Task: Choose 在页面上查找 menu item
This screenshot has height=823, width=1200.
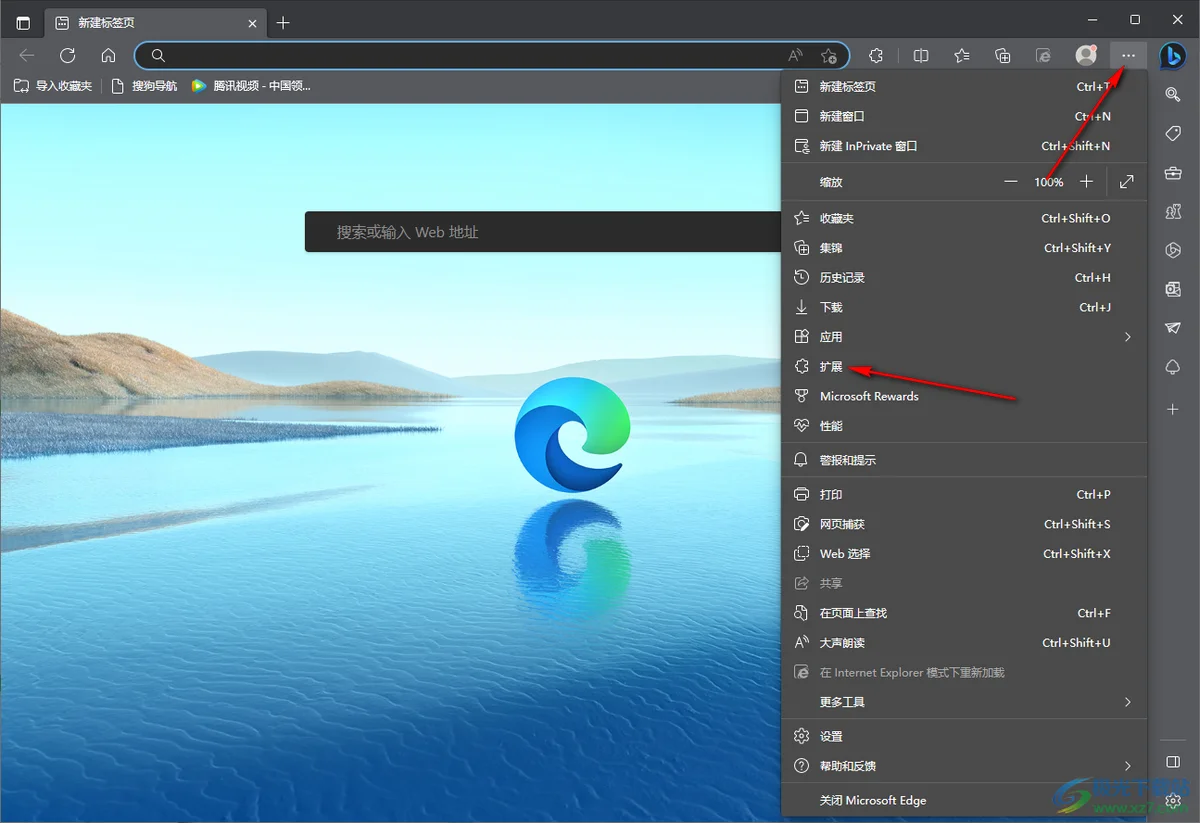Action: (x=964, y=613)
